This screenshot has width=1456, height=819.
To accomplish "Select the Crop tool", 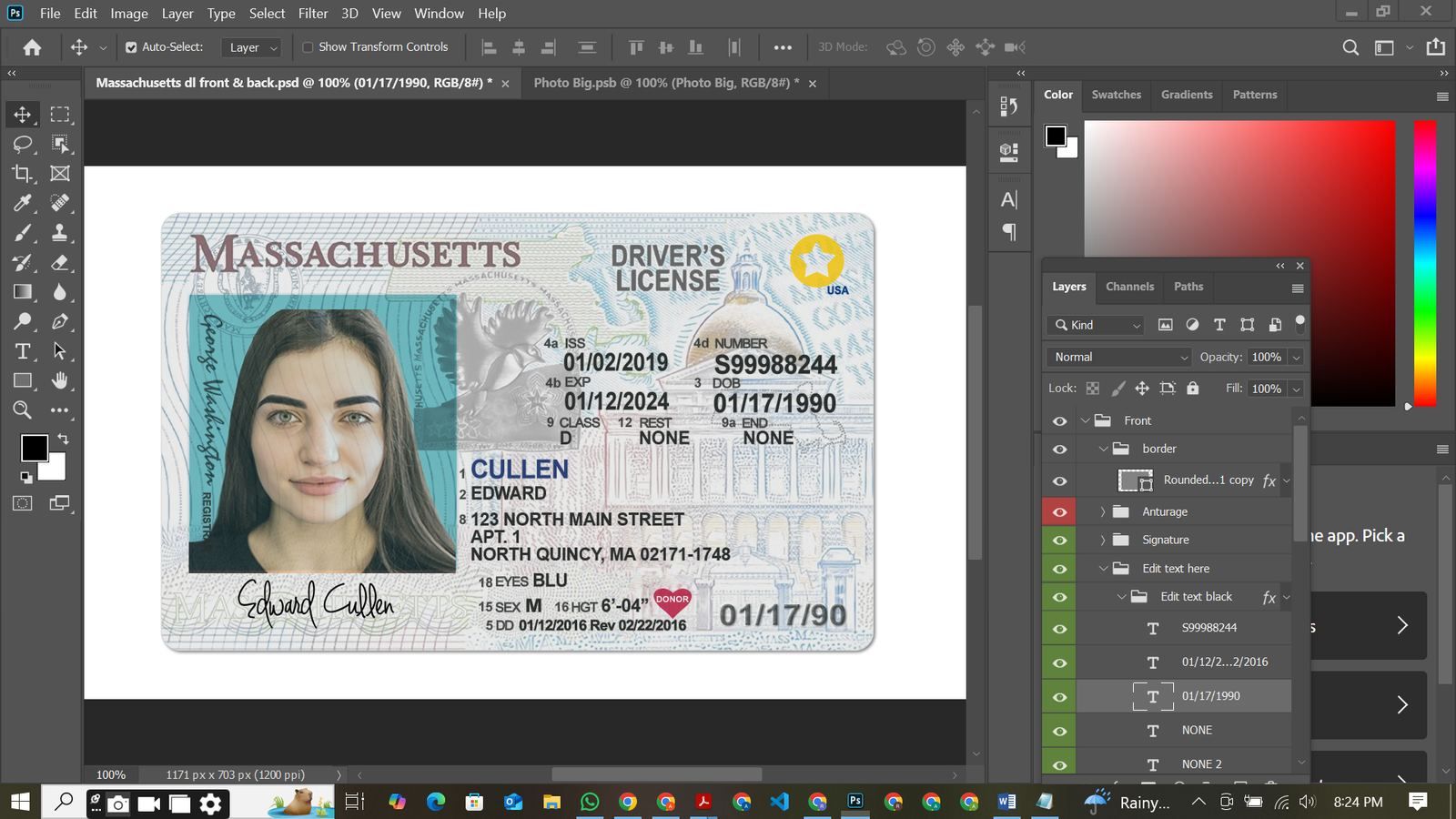I will [23, 173].
